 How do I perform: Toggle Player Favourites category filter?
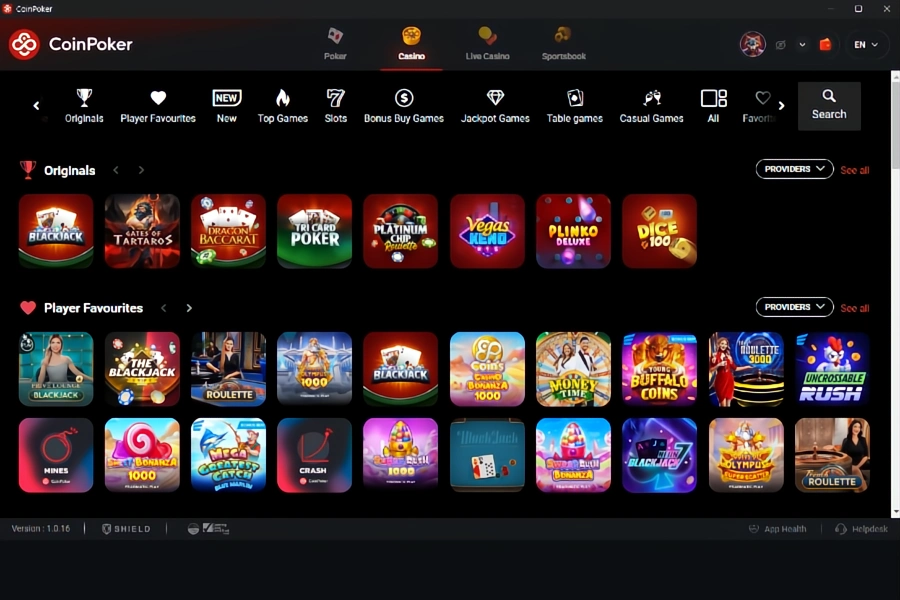click(157, 98)
